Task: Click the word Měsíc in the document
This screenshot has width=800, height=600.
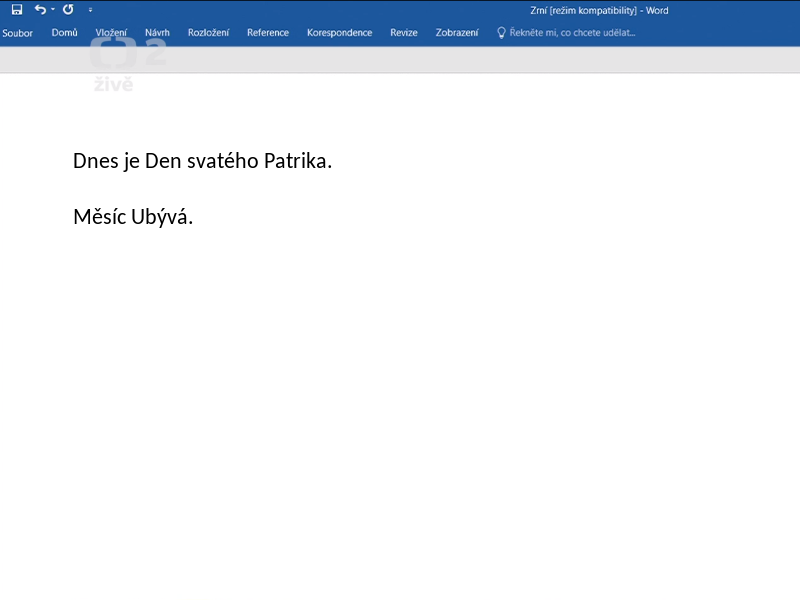Action: (x=99, y=216)
